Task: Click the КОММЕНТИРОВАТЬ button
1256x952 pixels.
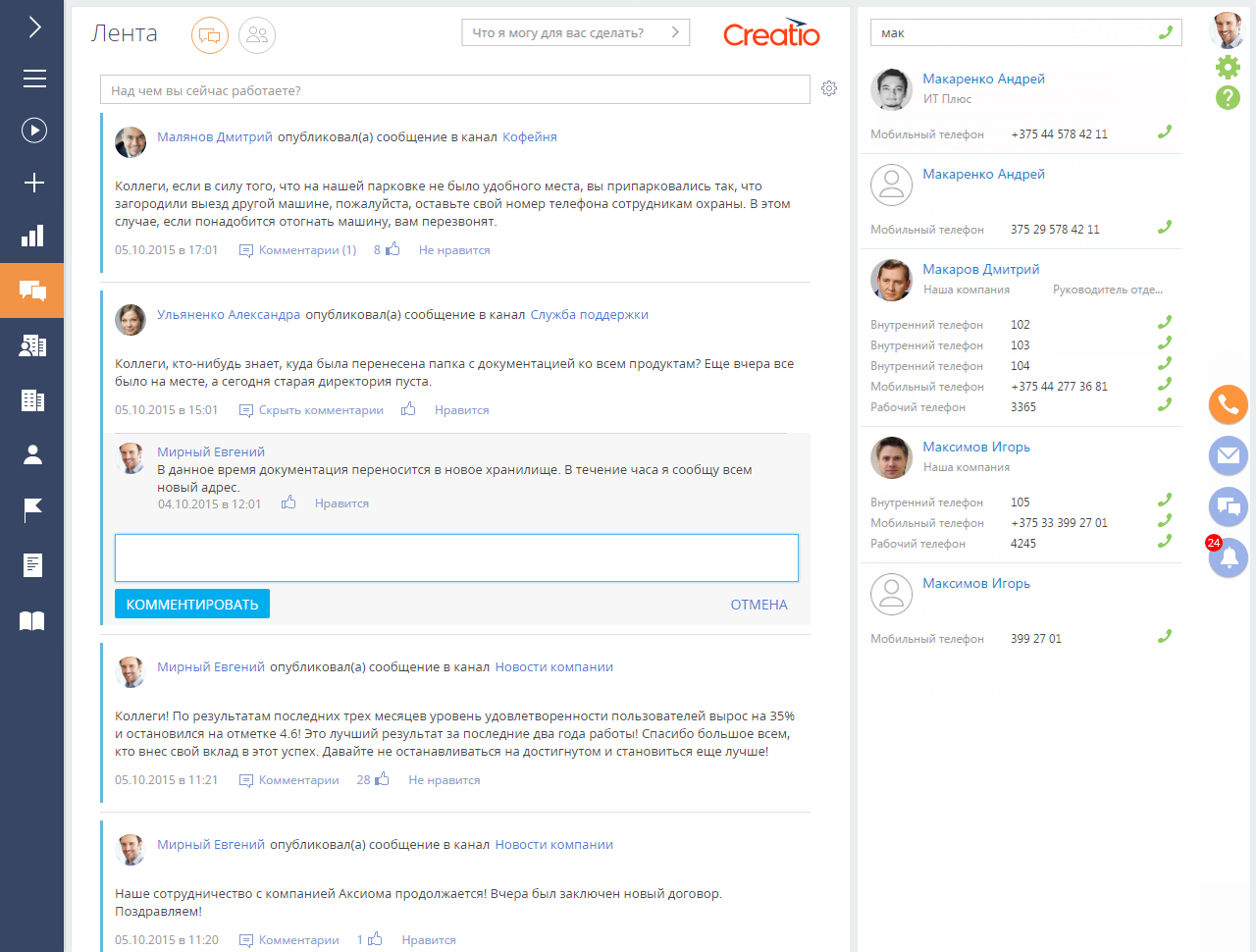Action: pos(192,605)
